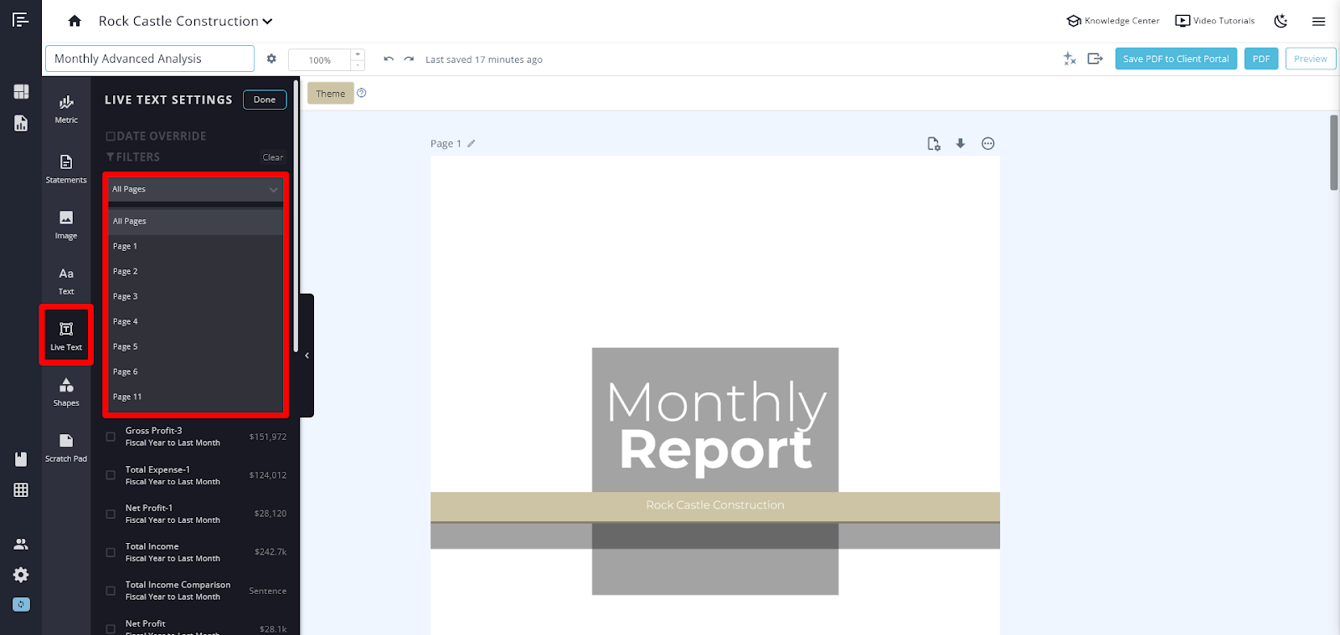This screenshot has width=1340, height=635.
Task: Clear the filters
Action: (273, 157)
